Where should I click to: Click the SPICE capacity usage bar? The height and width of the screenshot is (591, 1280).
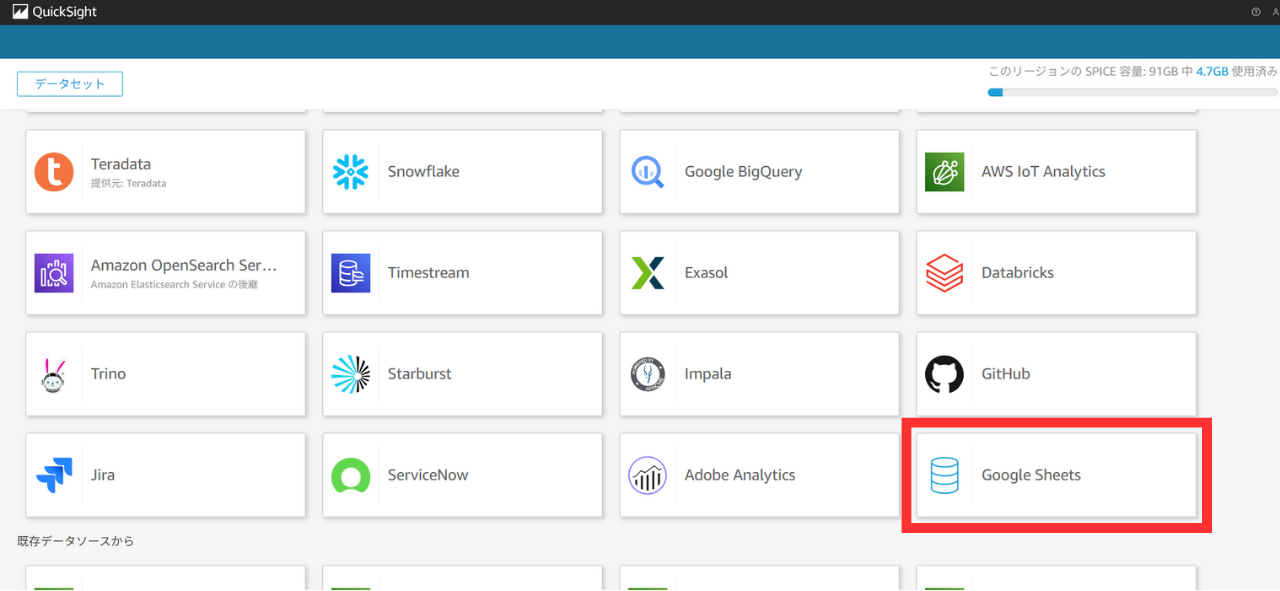(1133, 92)
